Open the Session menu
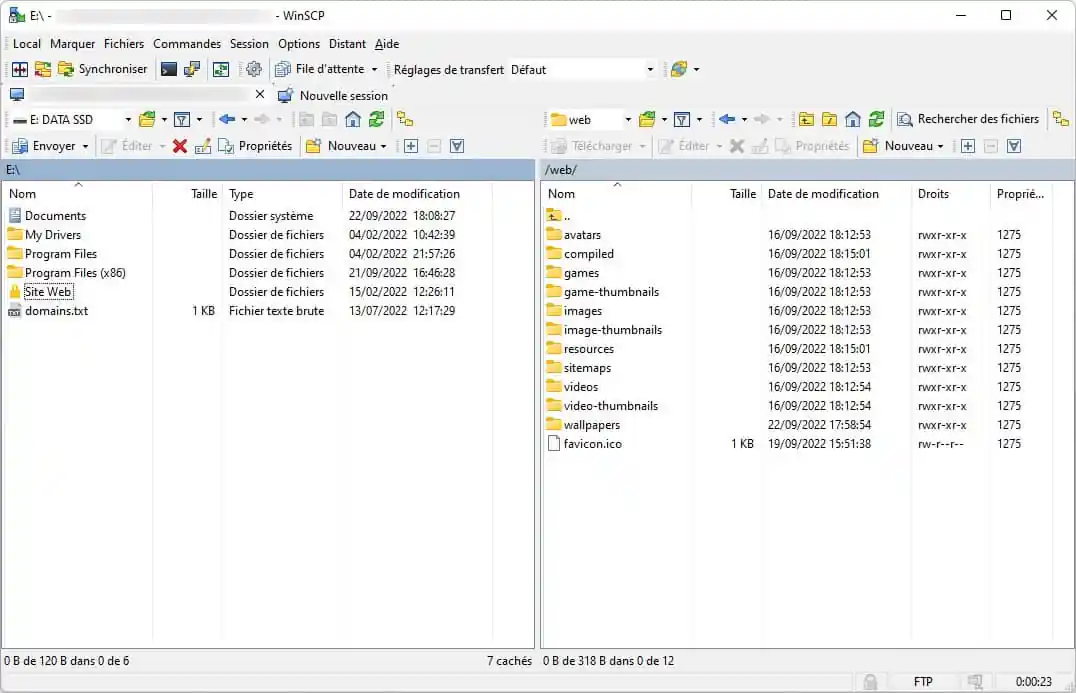The width and height of the screenshot is (1076, 693). coord(249,44)
